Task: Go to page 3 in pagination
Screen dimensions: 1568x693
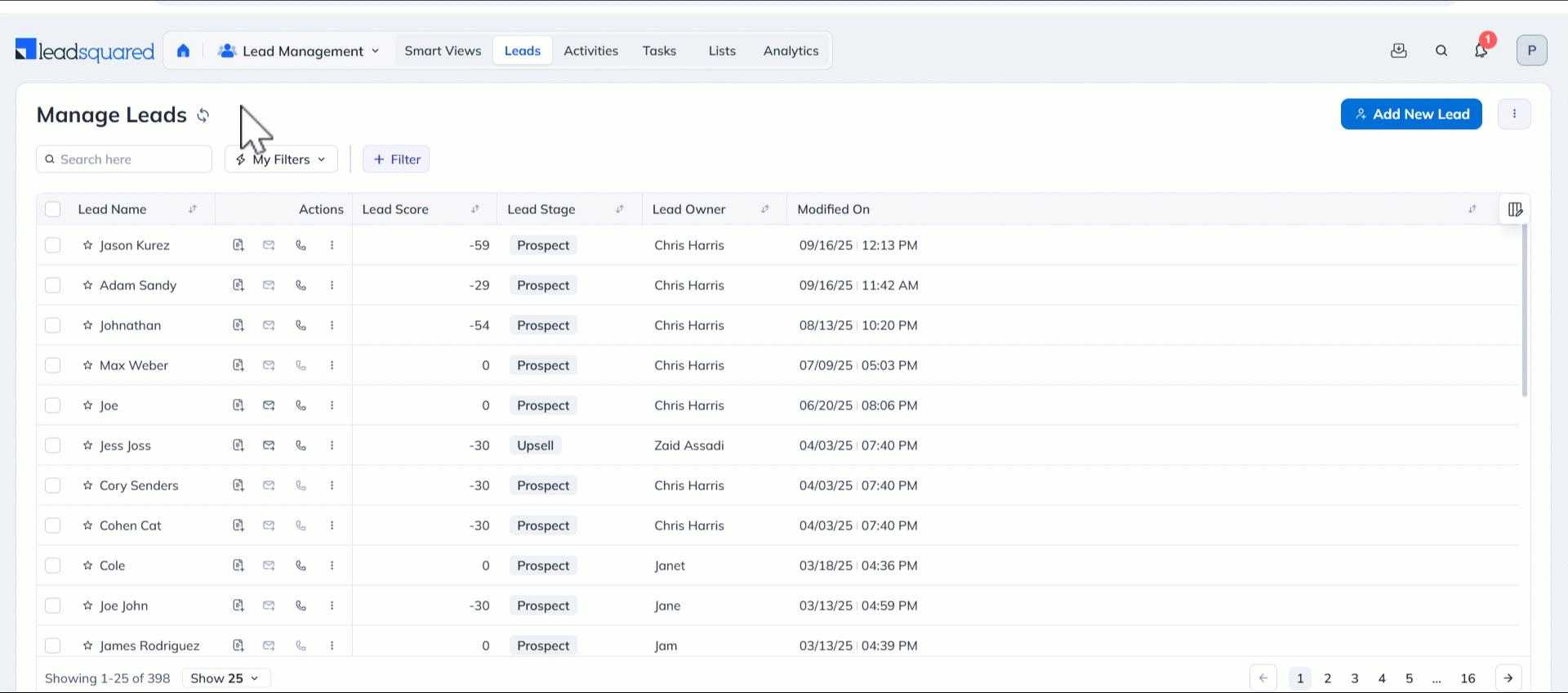Action: (x=1354, y=678)
